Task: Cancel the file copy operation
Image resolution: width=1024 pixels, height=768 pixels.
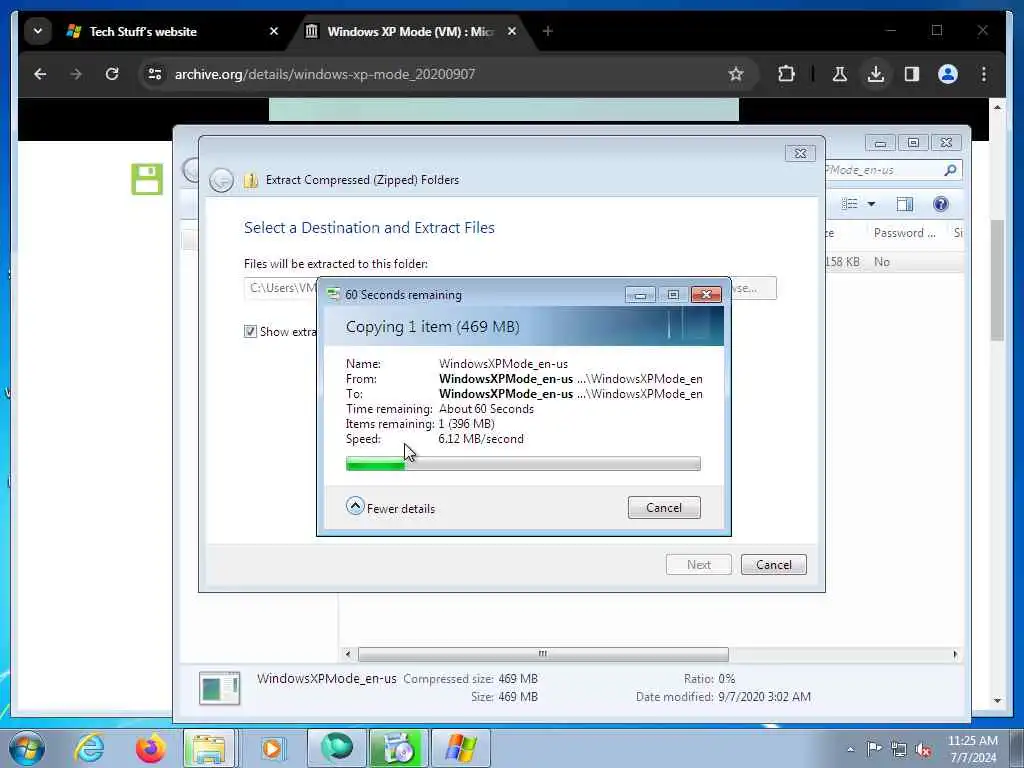Action: (664, 507)
